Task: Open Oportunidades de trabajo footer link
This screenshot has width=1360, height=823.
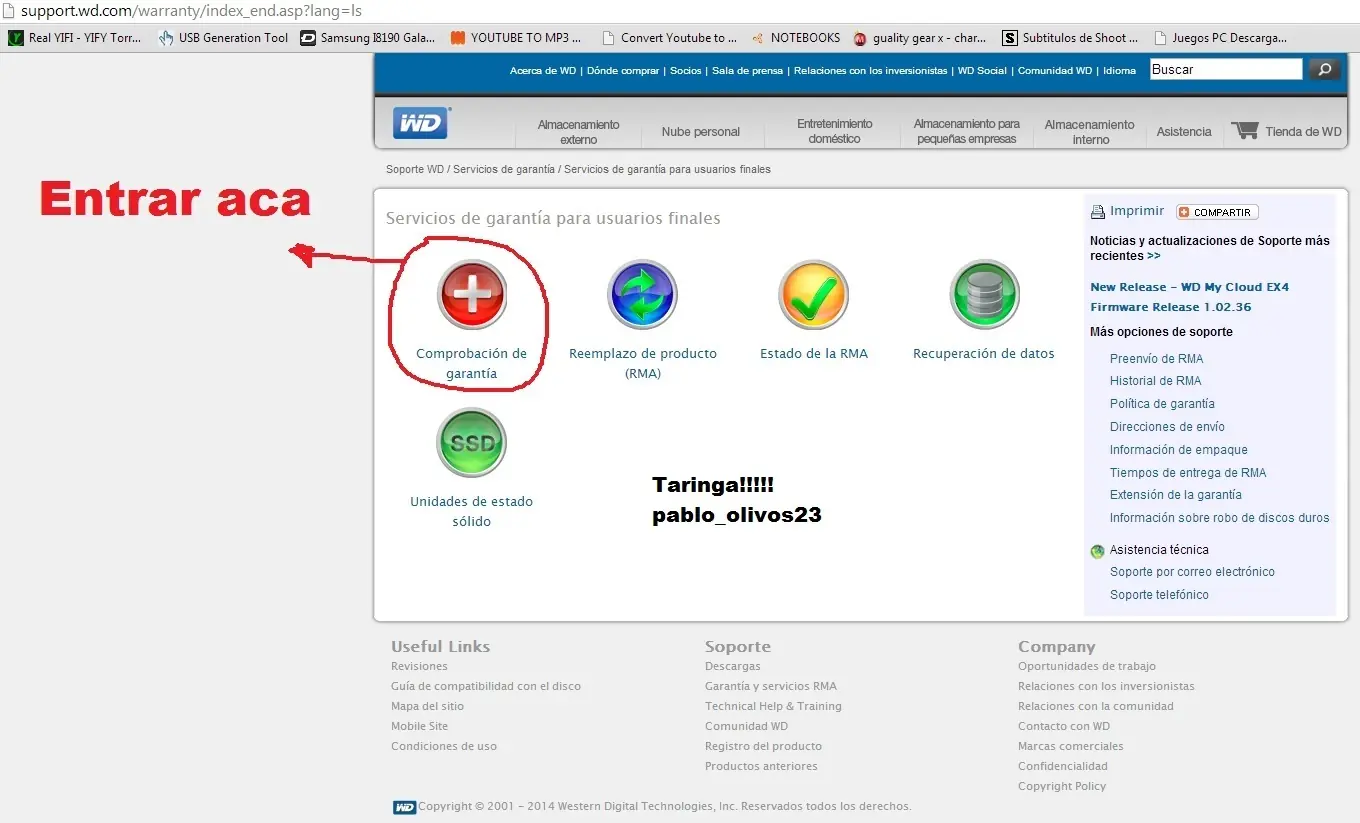Action: point(1087,667)
